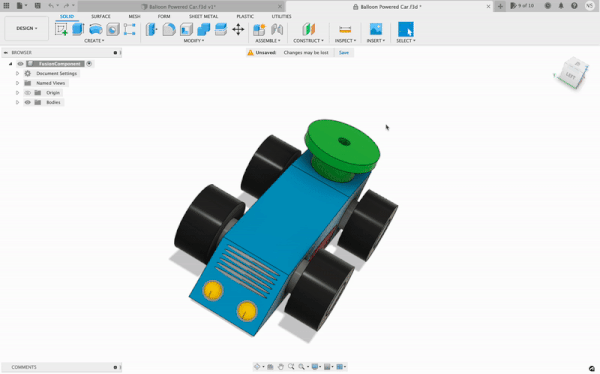Screen dimensions: 600x374
Task: Open the CREATE dropdown menu
Action: point(94,41)
